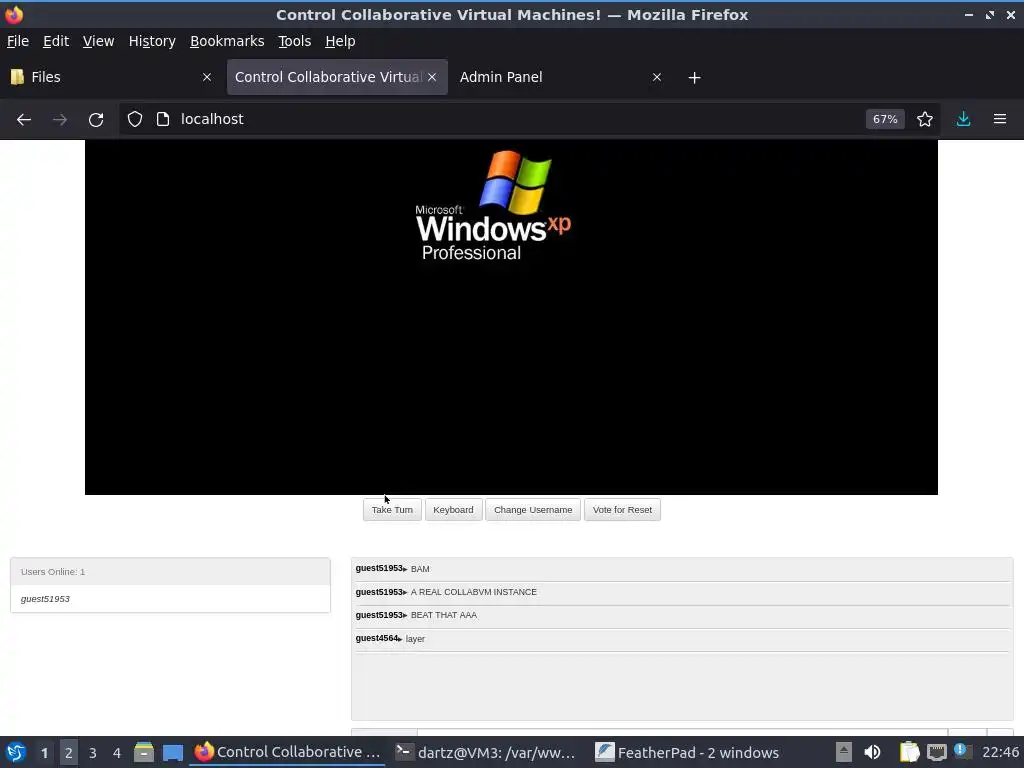Click the site information page icon
This screenshot has width=1024, height=768.
click(x=163, y=119)
